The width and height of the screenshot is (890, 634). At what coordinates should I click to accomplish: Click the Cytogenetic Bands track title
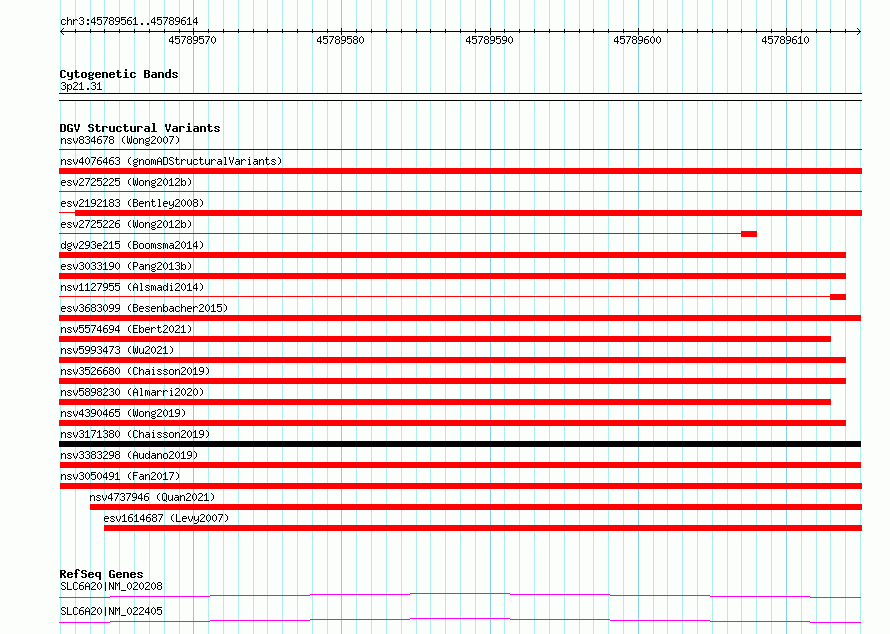[119, 74]
